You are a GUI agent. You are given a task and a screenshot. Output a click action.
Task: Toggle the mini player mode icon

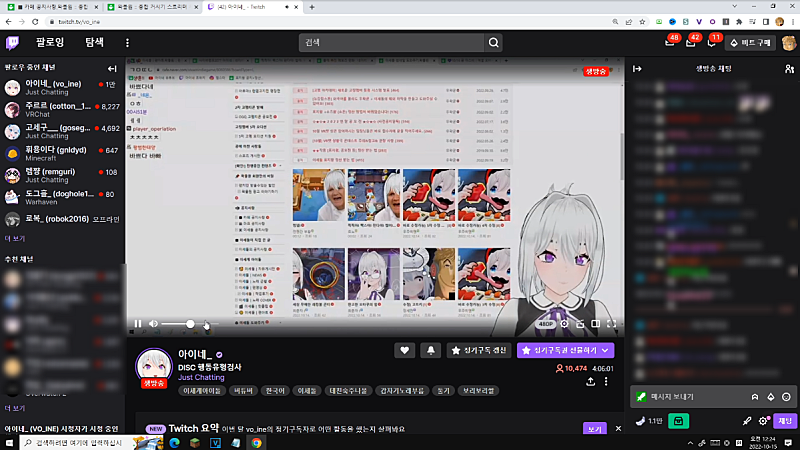pos(580,323)
